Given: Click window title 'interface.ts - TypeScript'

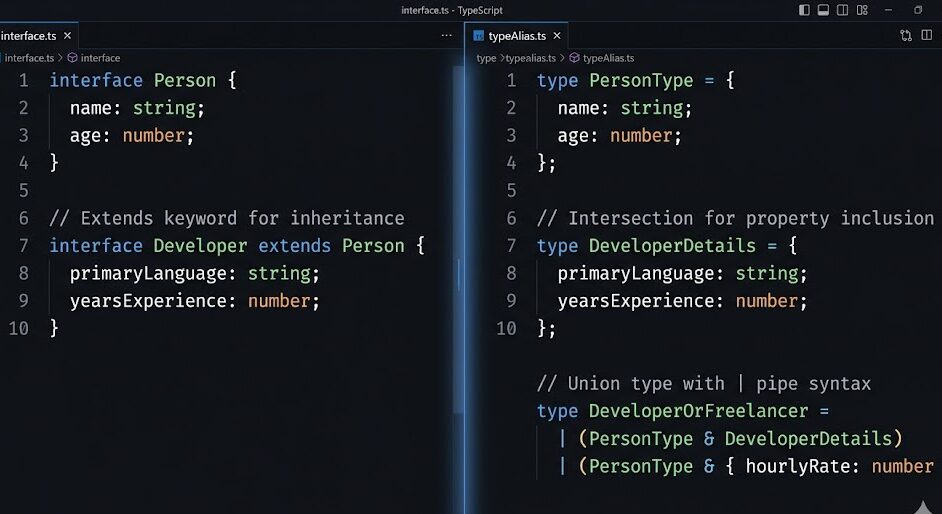Looking at the screenshot, I should coord(452,10).
